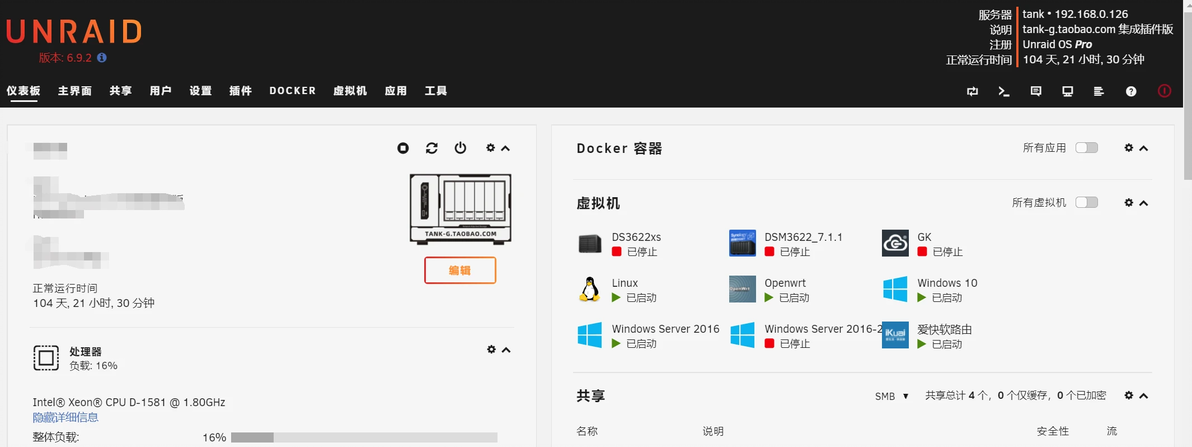This screenshot has height=447, width=1192.
Task: Open the shares section gear settings
Action: point(1129,396)
